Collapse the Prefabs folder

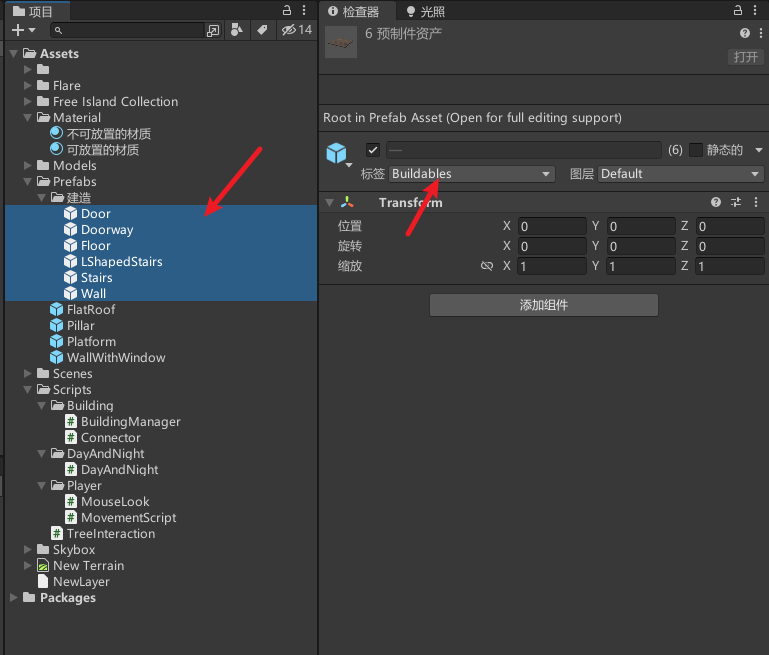27,181
